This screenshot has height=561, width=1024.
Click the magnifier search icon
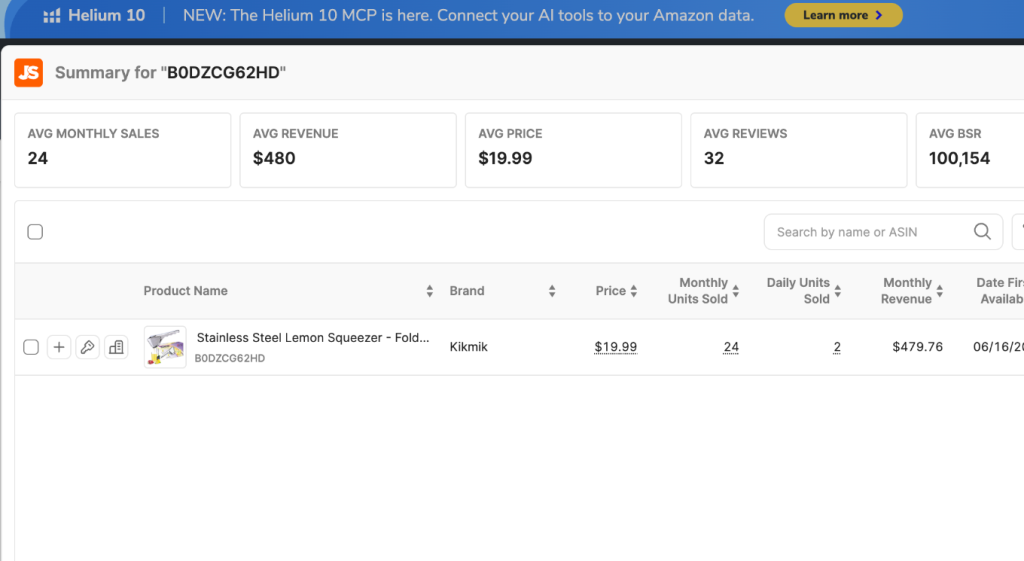[x=982, y=232]
